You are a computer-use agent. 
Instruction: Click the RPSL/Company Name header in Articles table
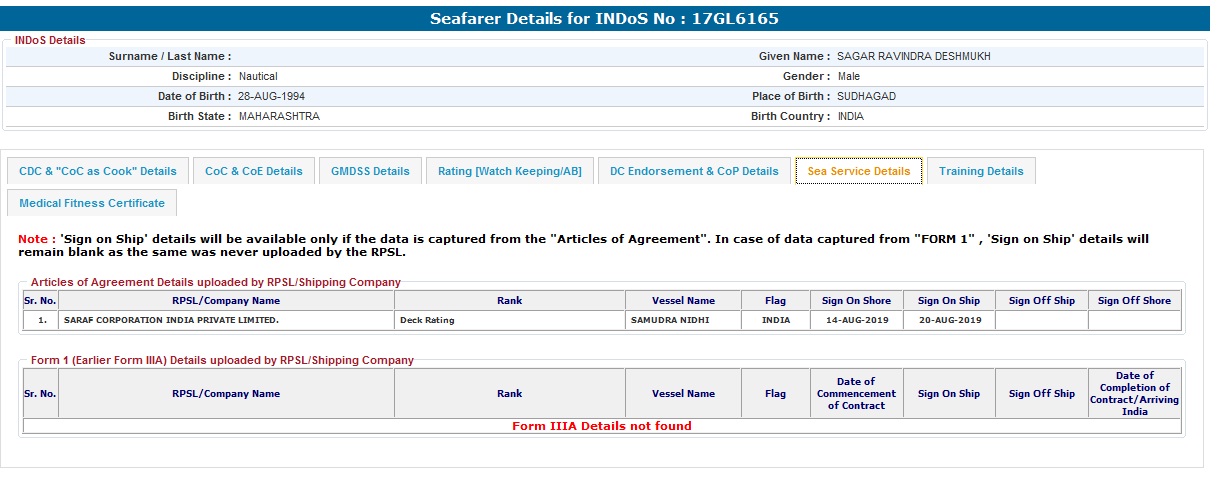coord(226,300)
